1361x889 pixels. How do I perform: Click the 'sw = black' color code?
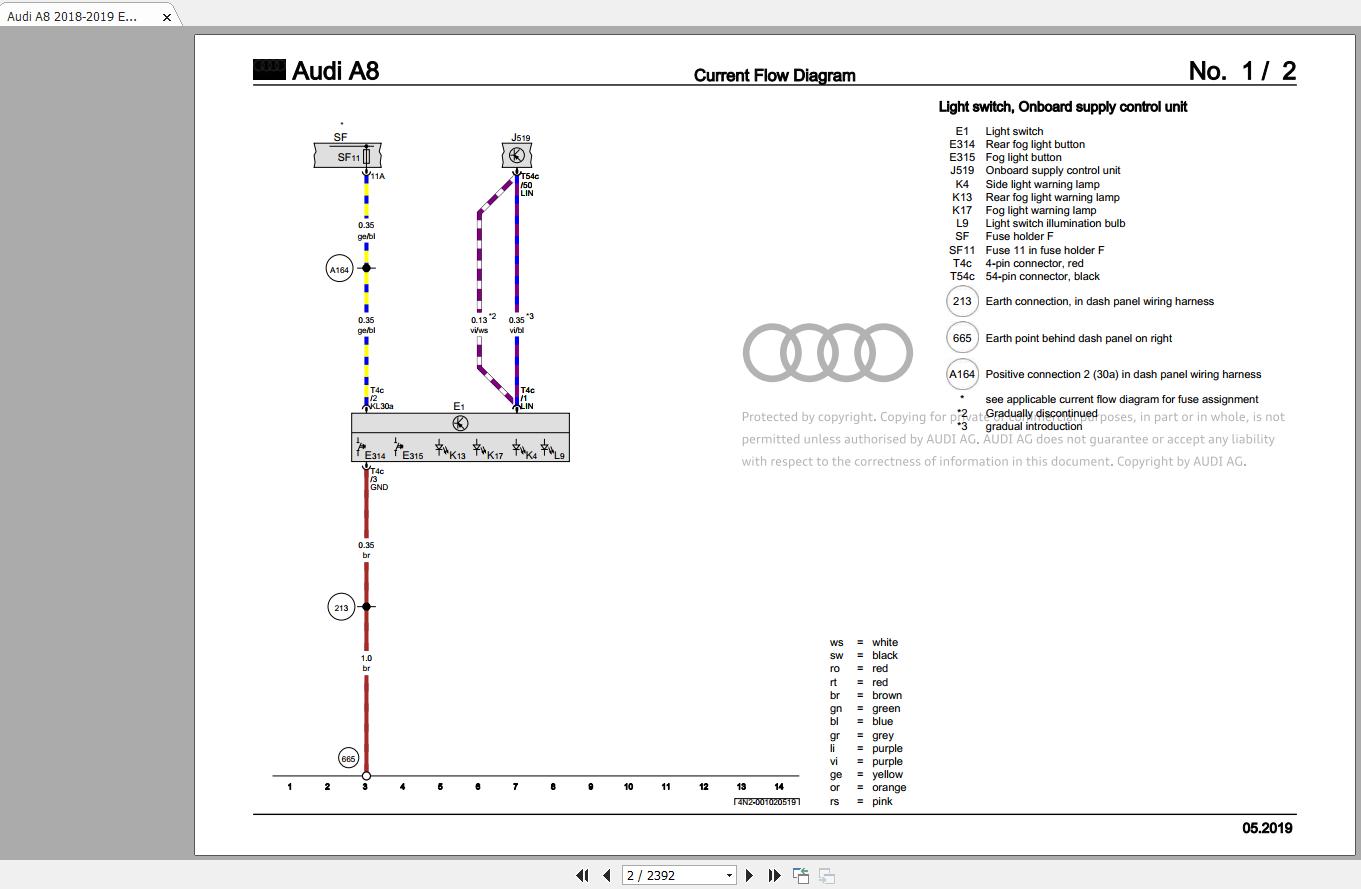pyautogui.click(x=863, y=655)
